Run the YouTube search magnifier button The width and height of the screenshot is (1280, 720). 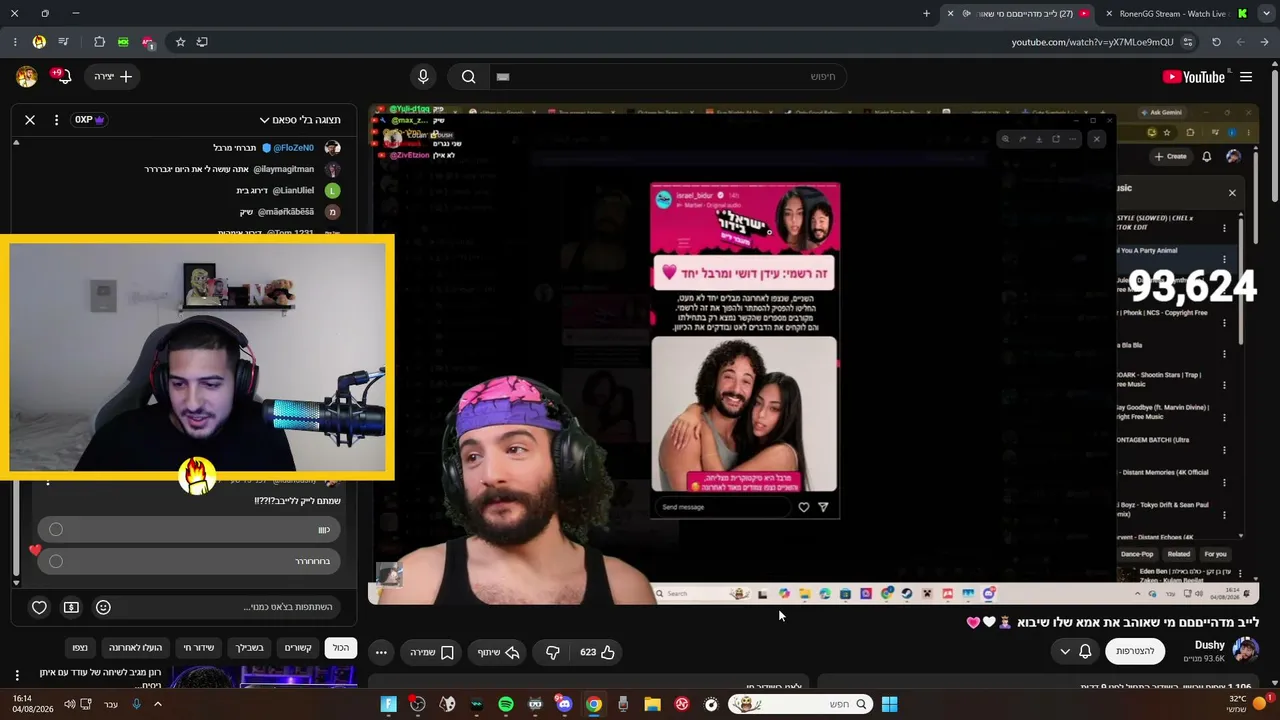click(468, 77)
